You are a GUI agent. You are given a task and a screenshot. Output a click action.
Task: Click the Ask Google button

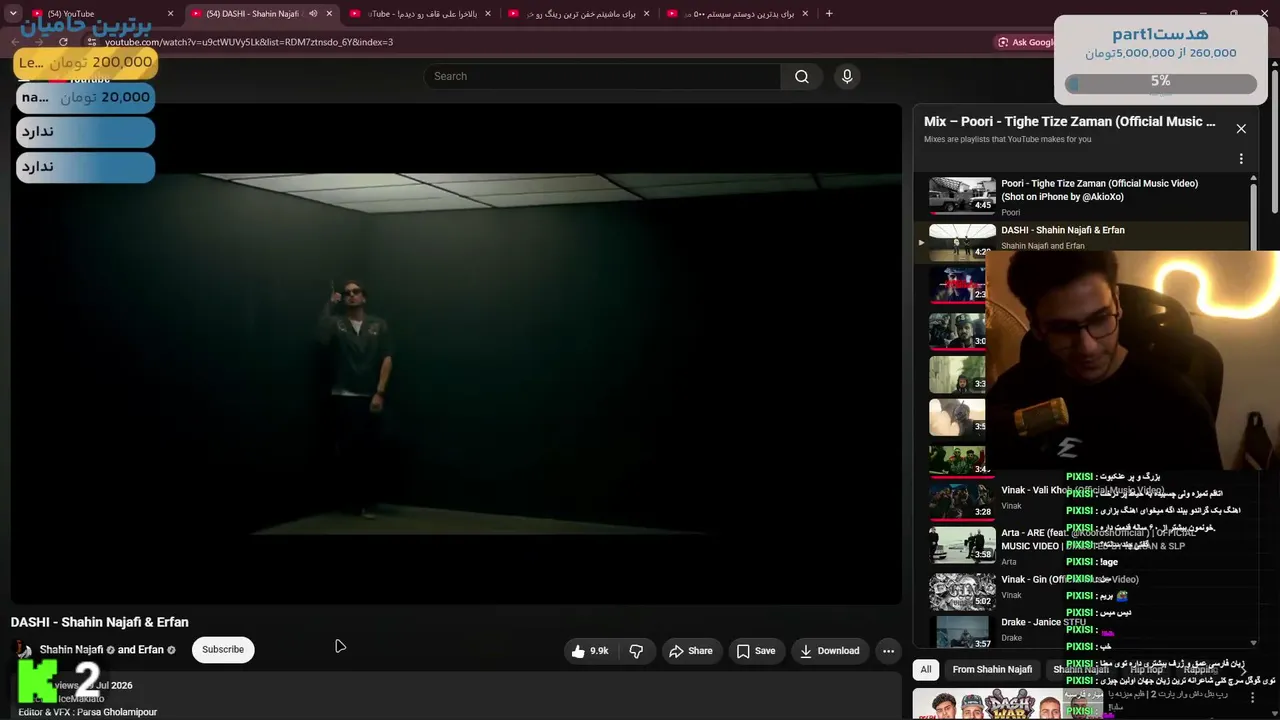tap(1026, 42)
